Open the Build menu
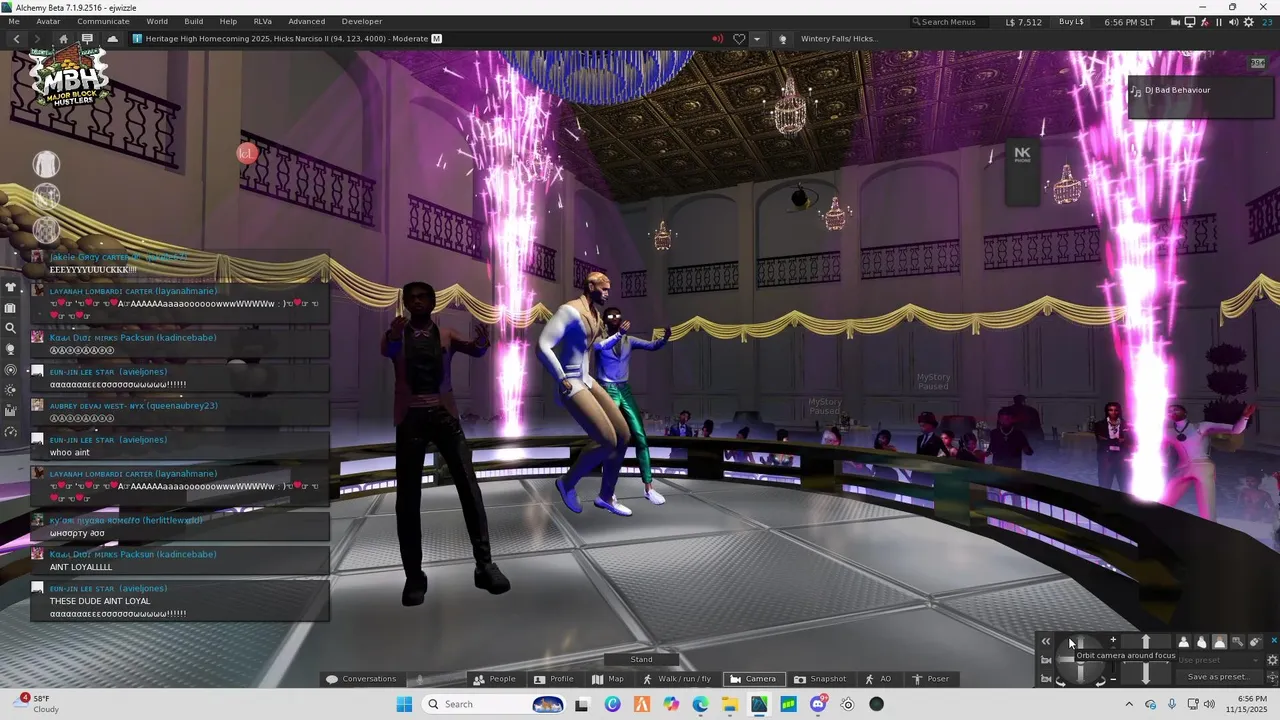1280x720 pixels. 194,22
